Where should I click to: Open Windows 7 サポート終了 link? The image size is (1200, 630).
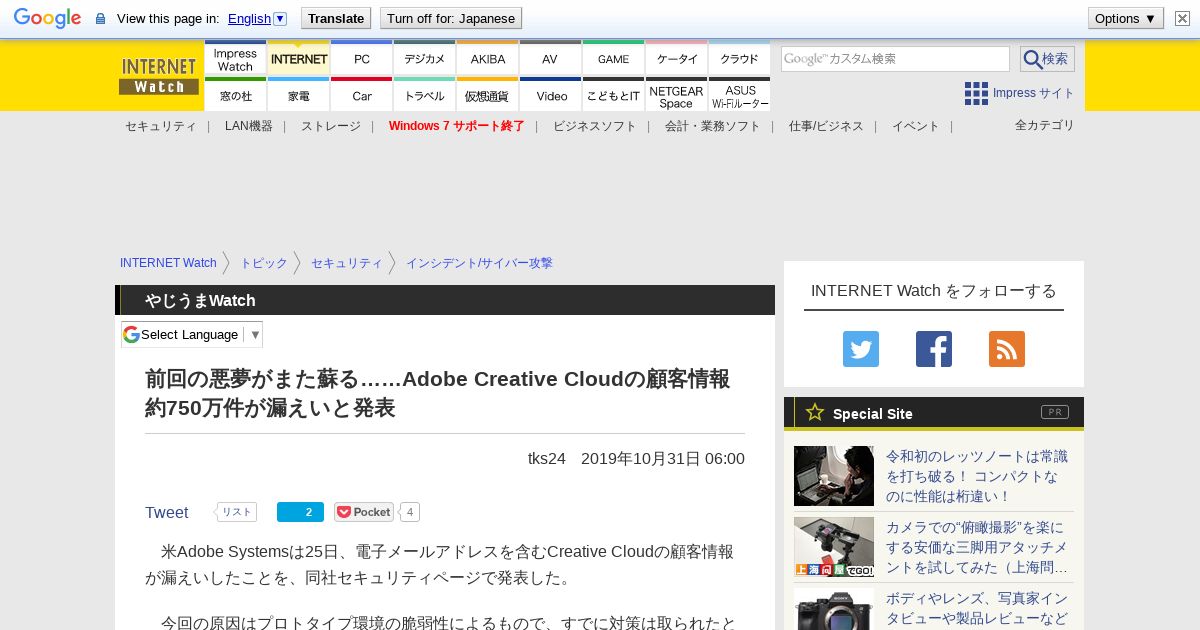457,126
